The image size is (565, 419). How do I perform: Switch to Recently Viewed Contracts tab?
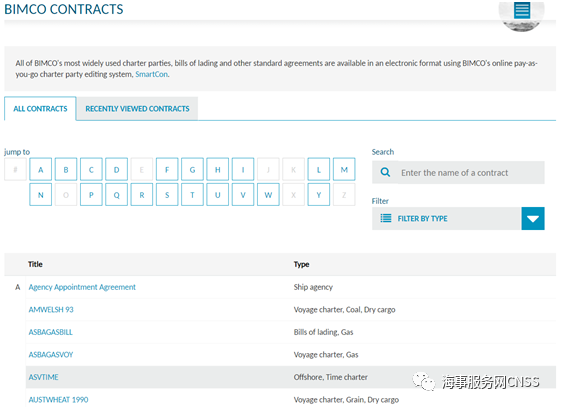[137, 108]
